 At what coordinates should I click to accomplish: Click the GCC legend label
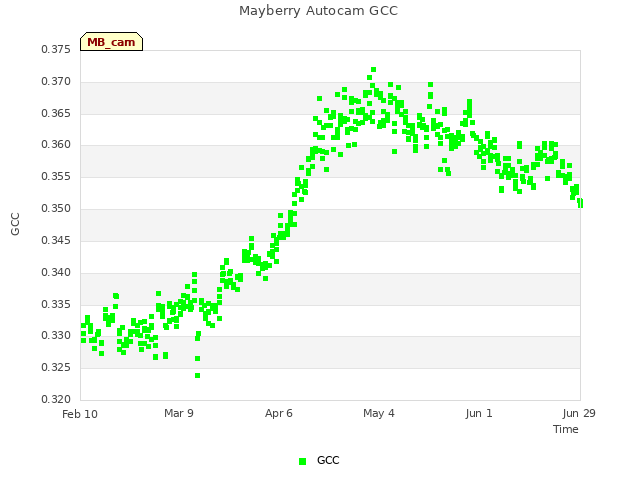pos(328,460)
